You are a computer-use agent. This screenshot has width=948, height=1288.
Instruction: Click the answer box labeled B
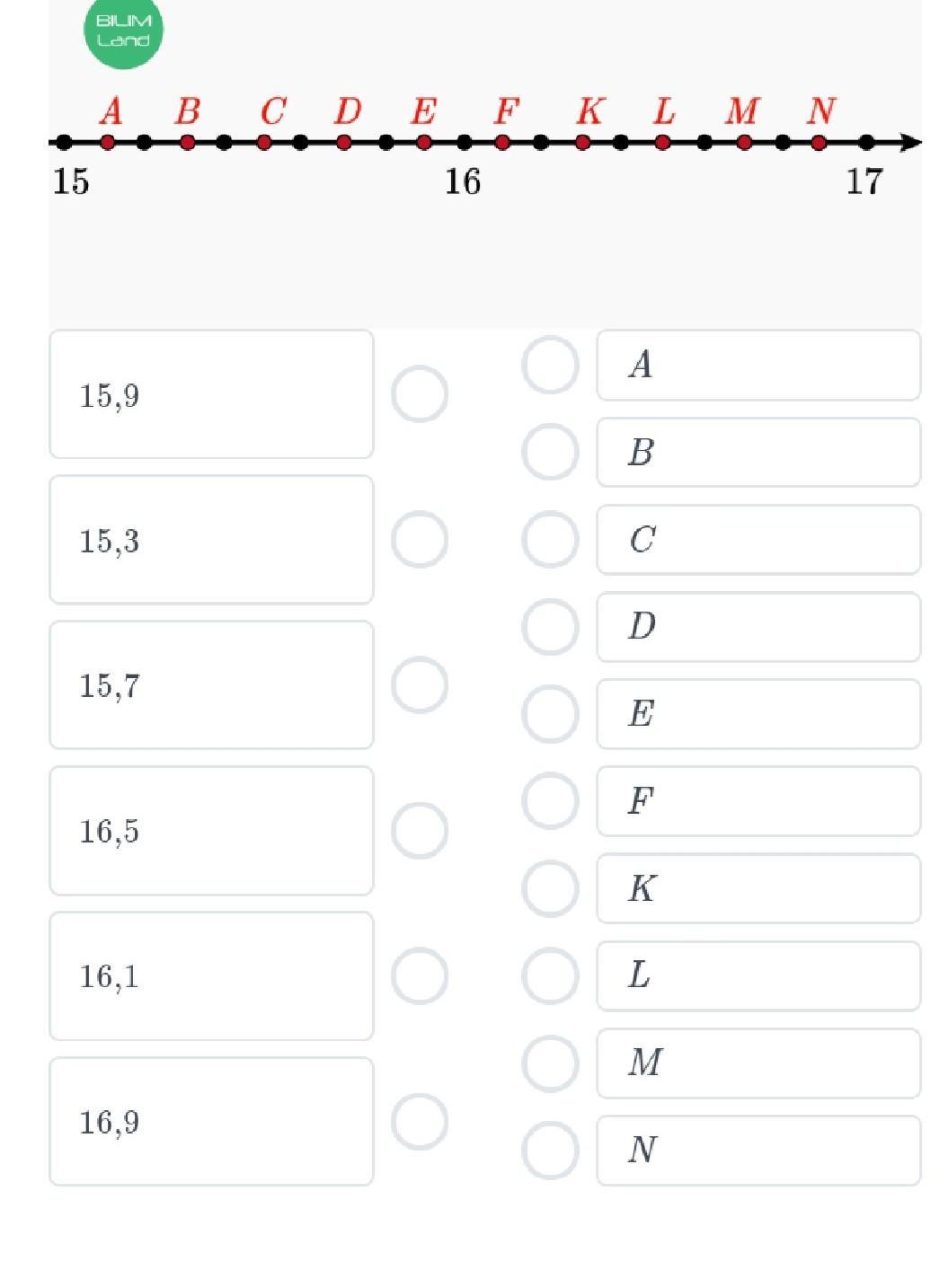click(758, 453)
